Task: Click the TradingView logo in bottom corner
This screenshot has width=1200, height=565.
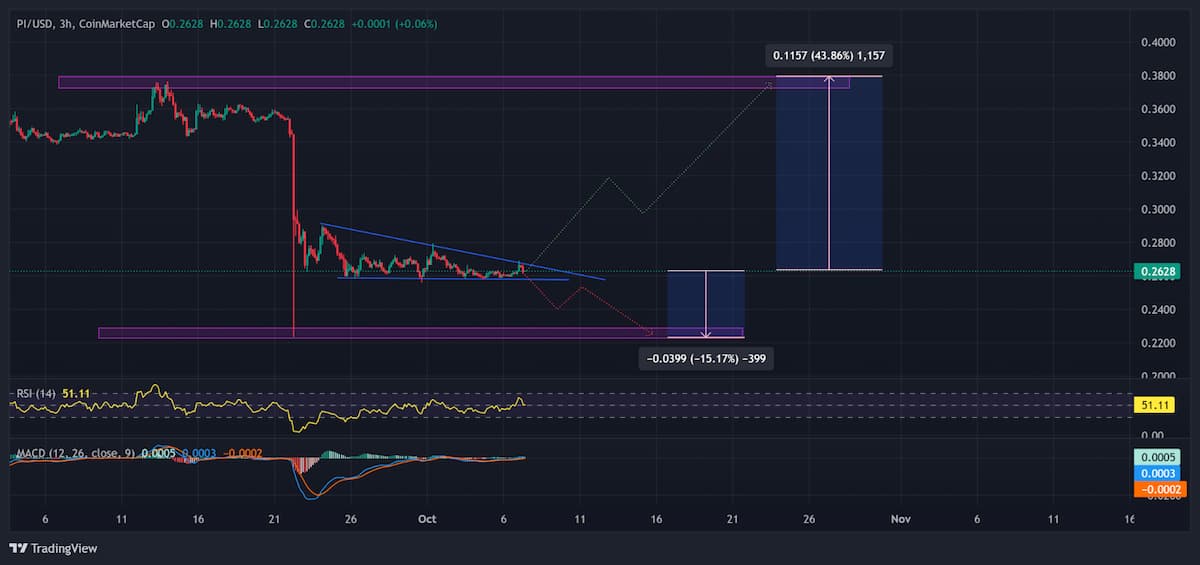Action: (x=52, y=548)
